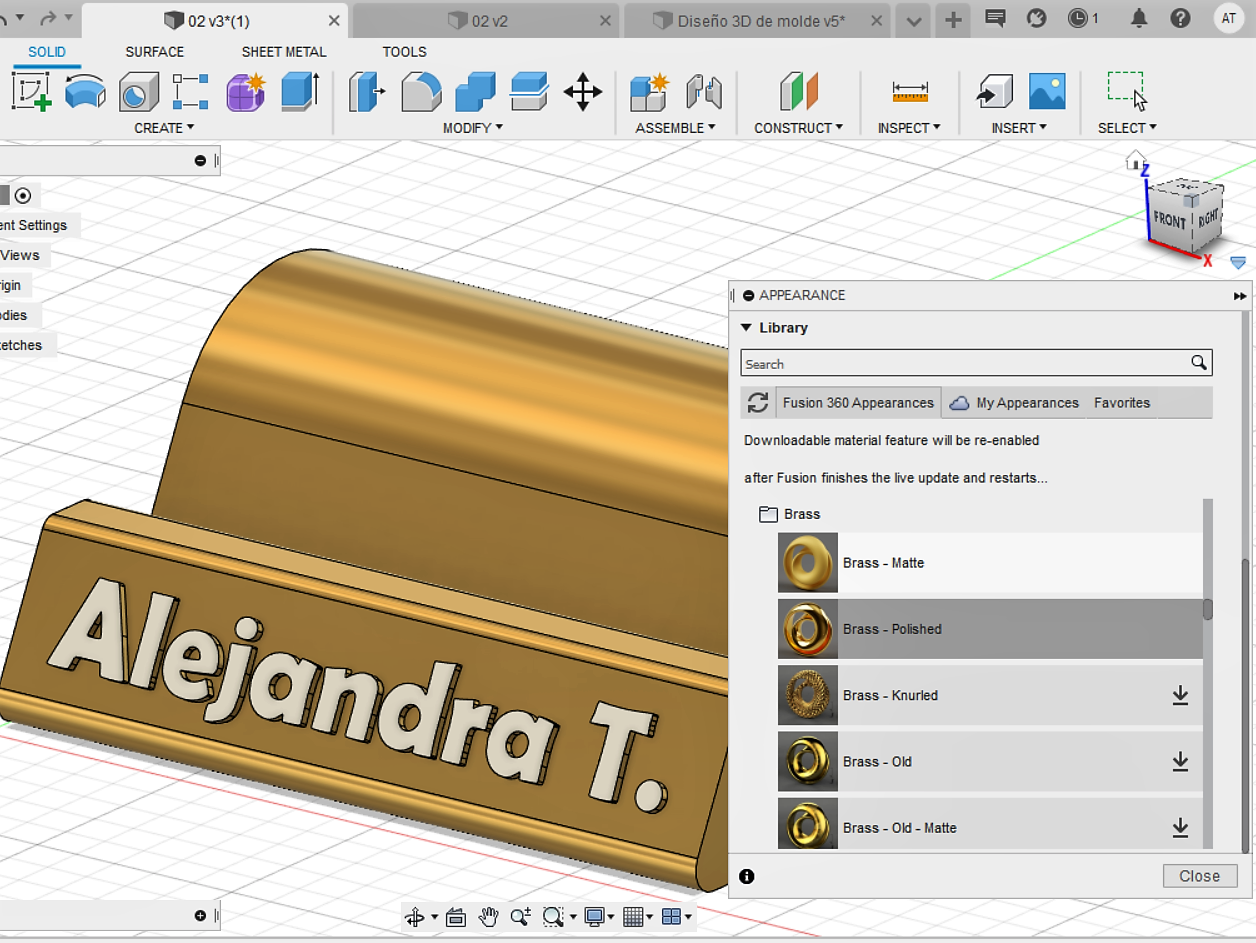
Task: Close the Appearance dialog with Close button
Action: coord(1200,876)
